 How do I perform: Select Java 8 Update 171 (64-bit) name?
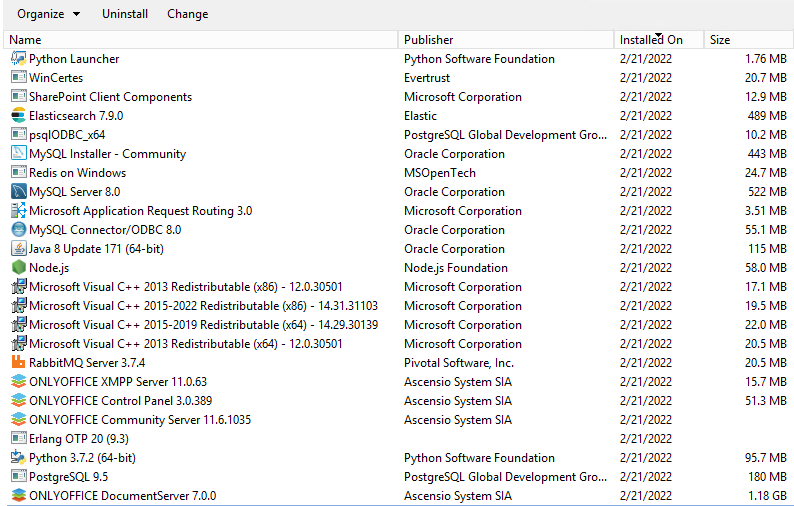96,249
